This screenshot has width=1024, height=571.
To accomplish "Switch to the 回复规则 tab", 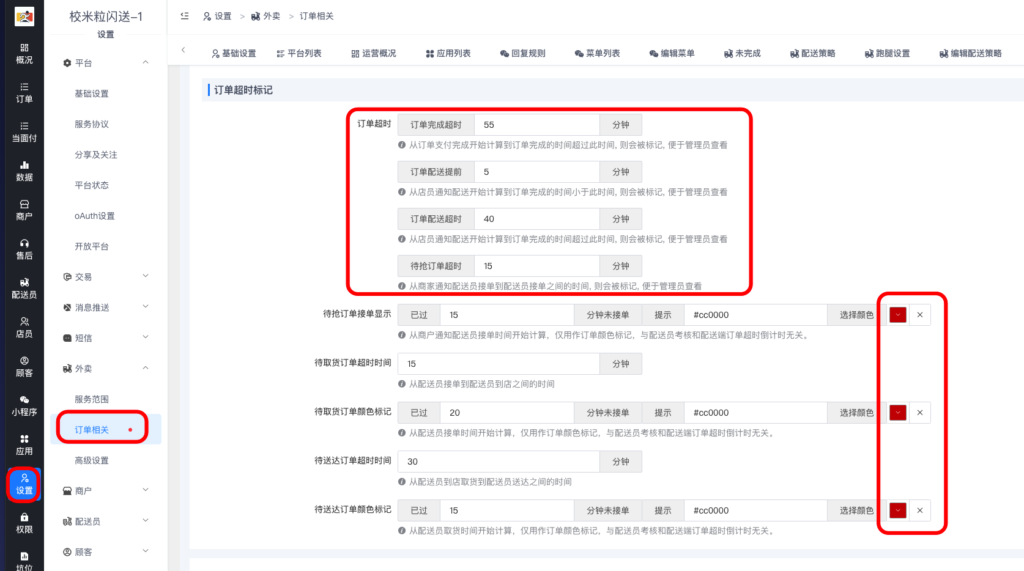I will pos(522,54).
